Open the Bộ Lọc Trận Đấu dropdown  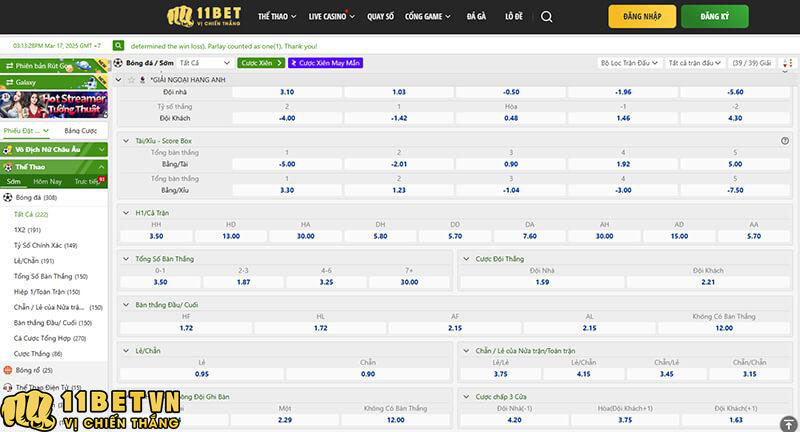coord(629,62)
